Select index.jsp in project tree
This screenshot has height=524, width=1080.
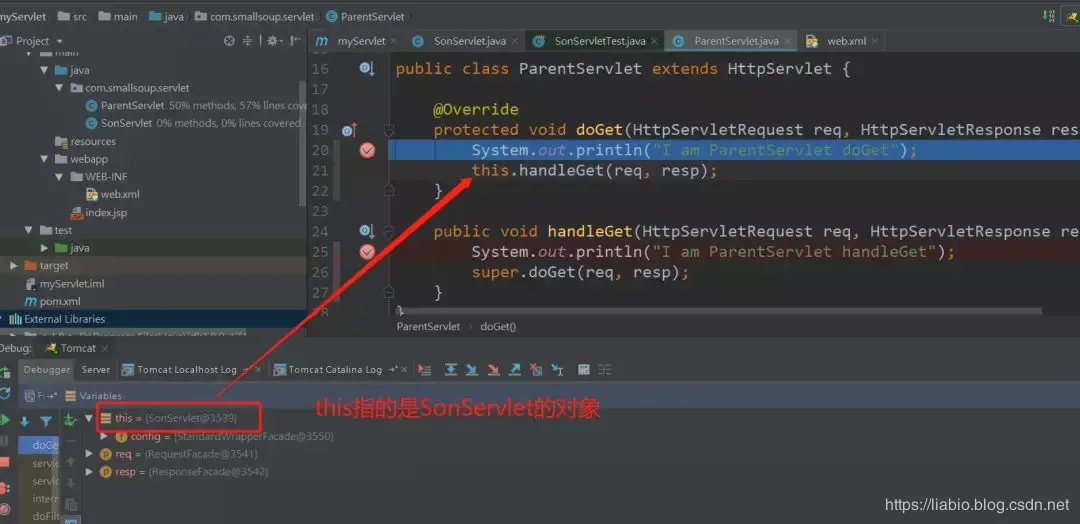coord(98,213)
